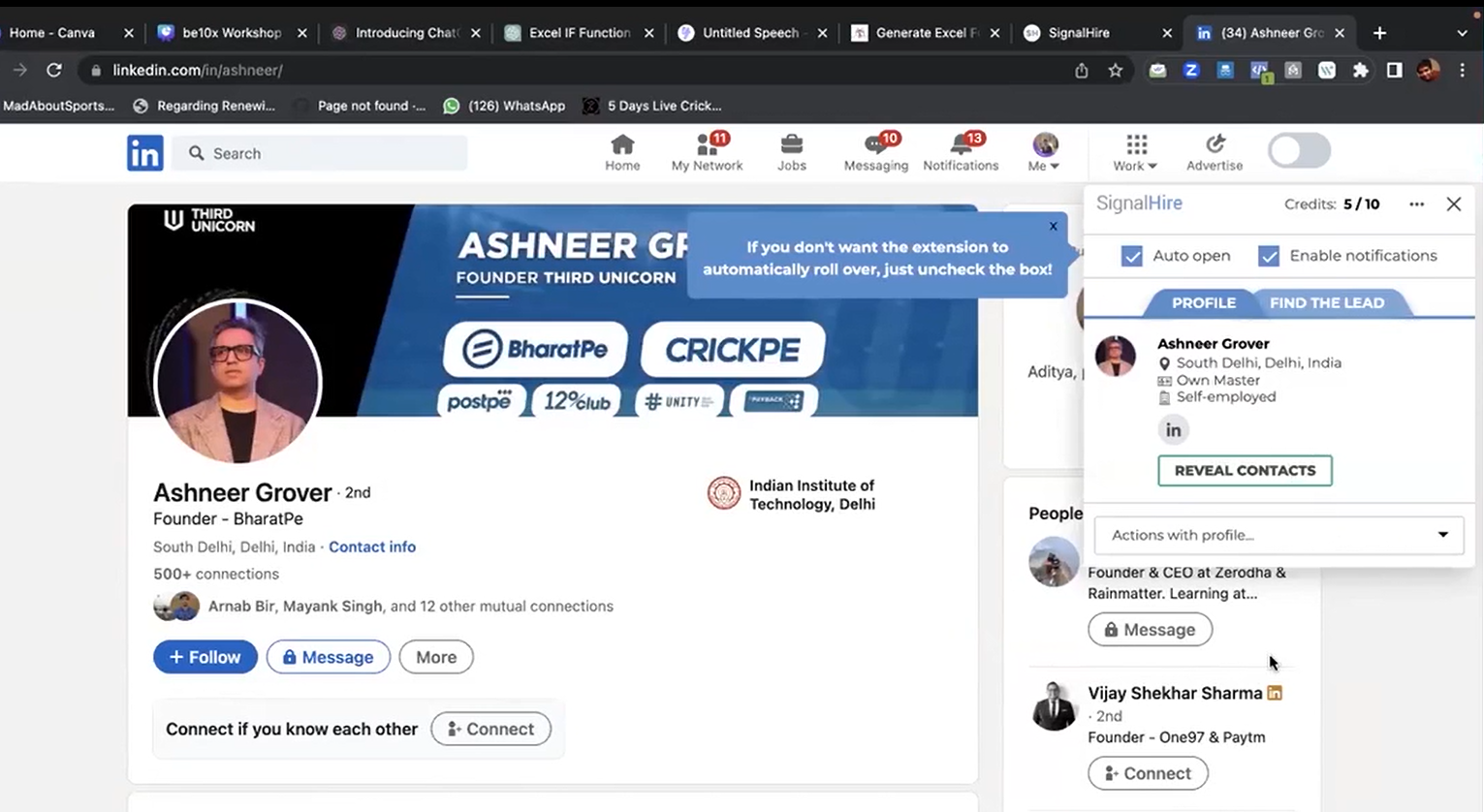
Task: Click the code-brackets extension with badge 1
Action: (x=1259, y=72)
